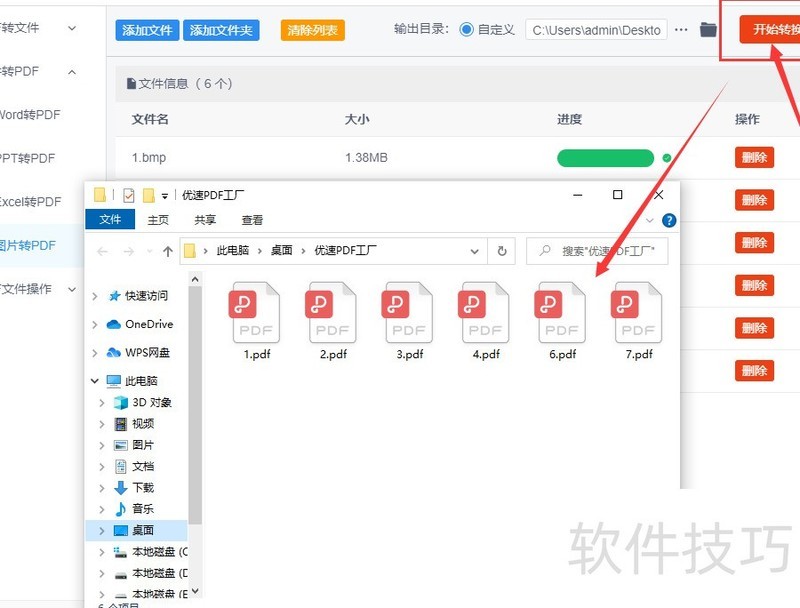Click the Explorer help question mark icon

click(x=669, y=220)
